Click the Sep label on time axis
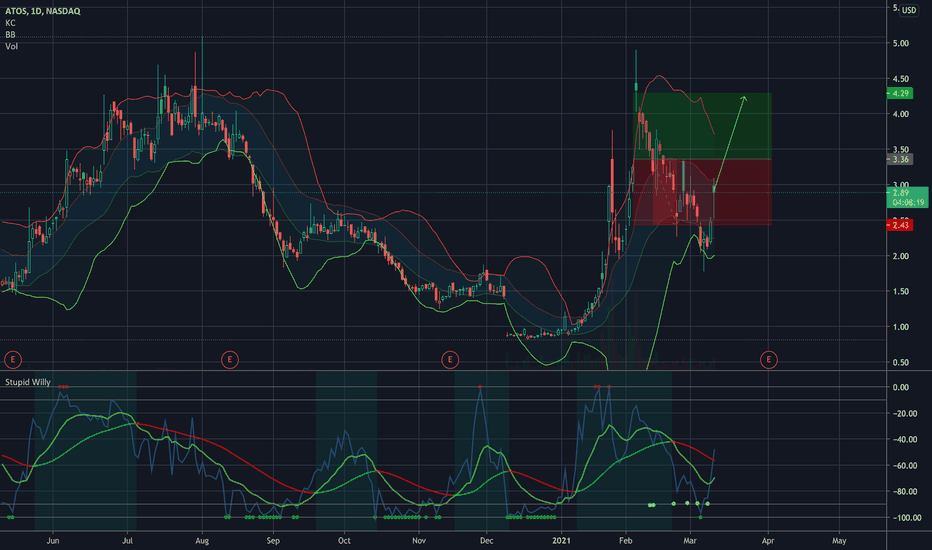The height and width of the screenshot is (550, 932). 273,540
